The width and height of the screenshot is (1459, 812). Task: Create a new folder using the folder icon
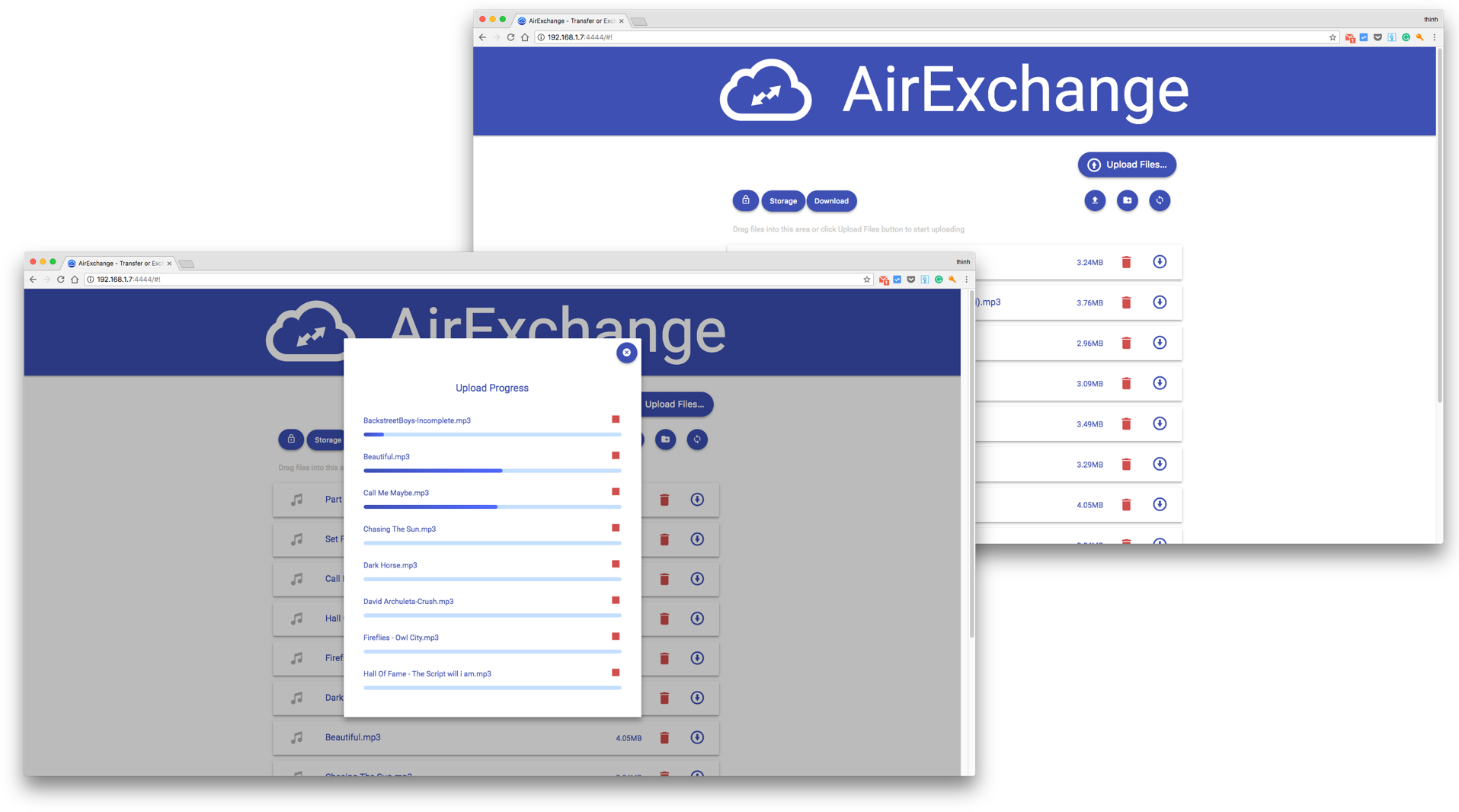(x=1127, y=200)
